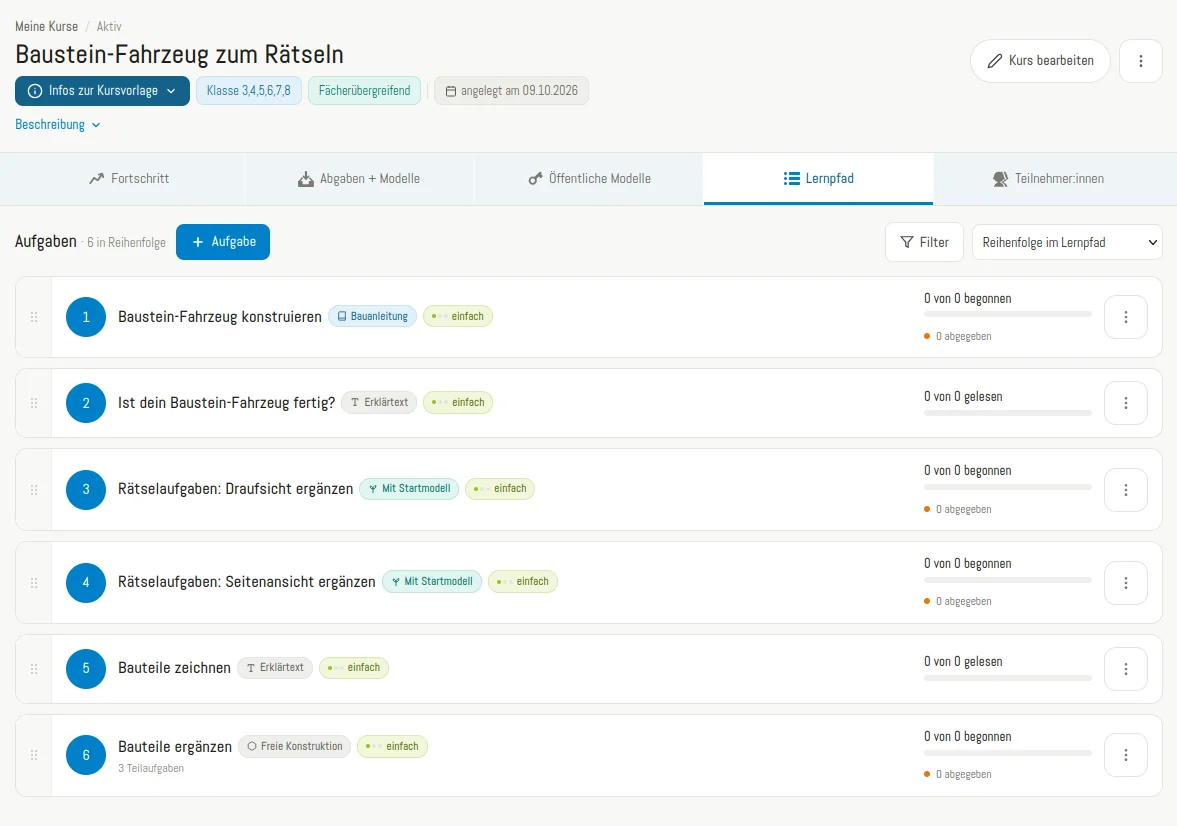Add a new task with Aufgabe button

(x=223, y=242)
